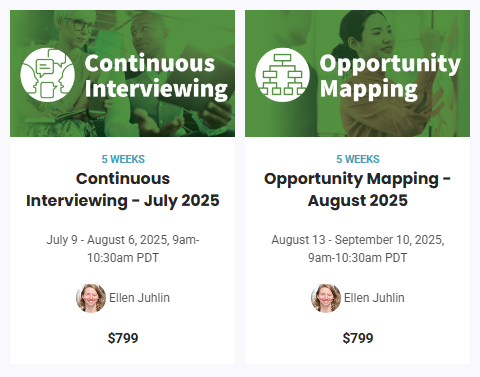
Task: Select the July 9 - August 6 schedule text
Action: point(123,249)
